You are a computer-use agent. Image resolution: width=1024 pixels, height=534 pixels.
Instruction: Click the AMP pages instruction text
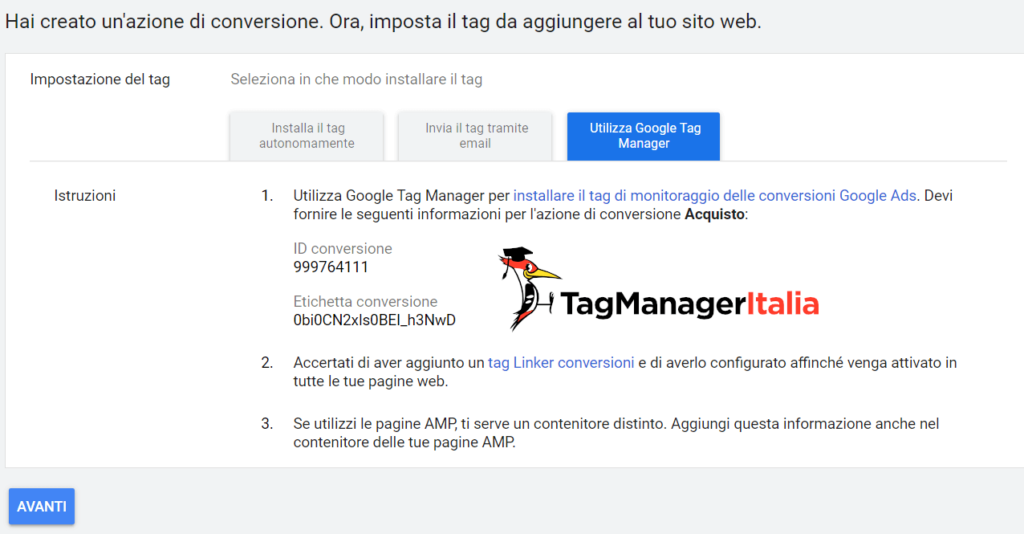click(616, 433)
